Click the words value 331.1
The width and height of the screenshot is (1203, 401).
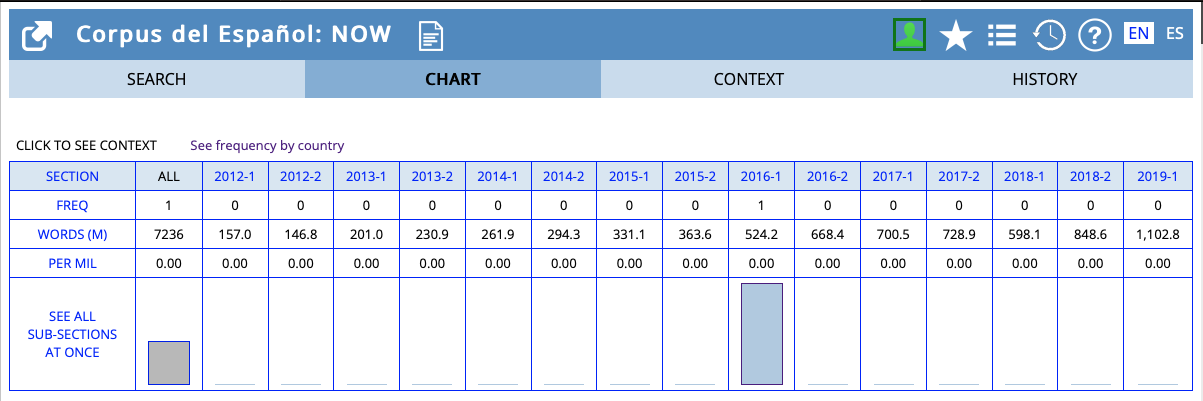tap(630, 233)
